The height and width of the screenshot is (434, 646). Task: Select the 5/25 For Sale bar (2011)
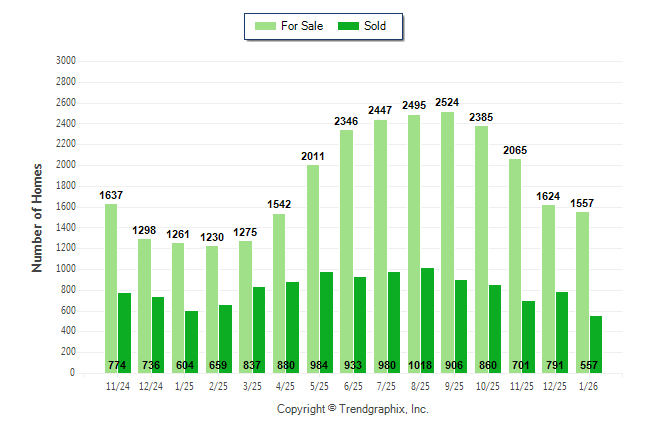coord(313,268)
